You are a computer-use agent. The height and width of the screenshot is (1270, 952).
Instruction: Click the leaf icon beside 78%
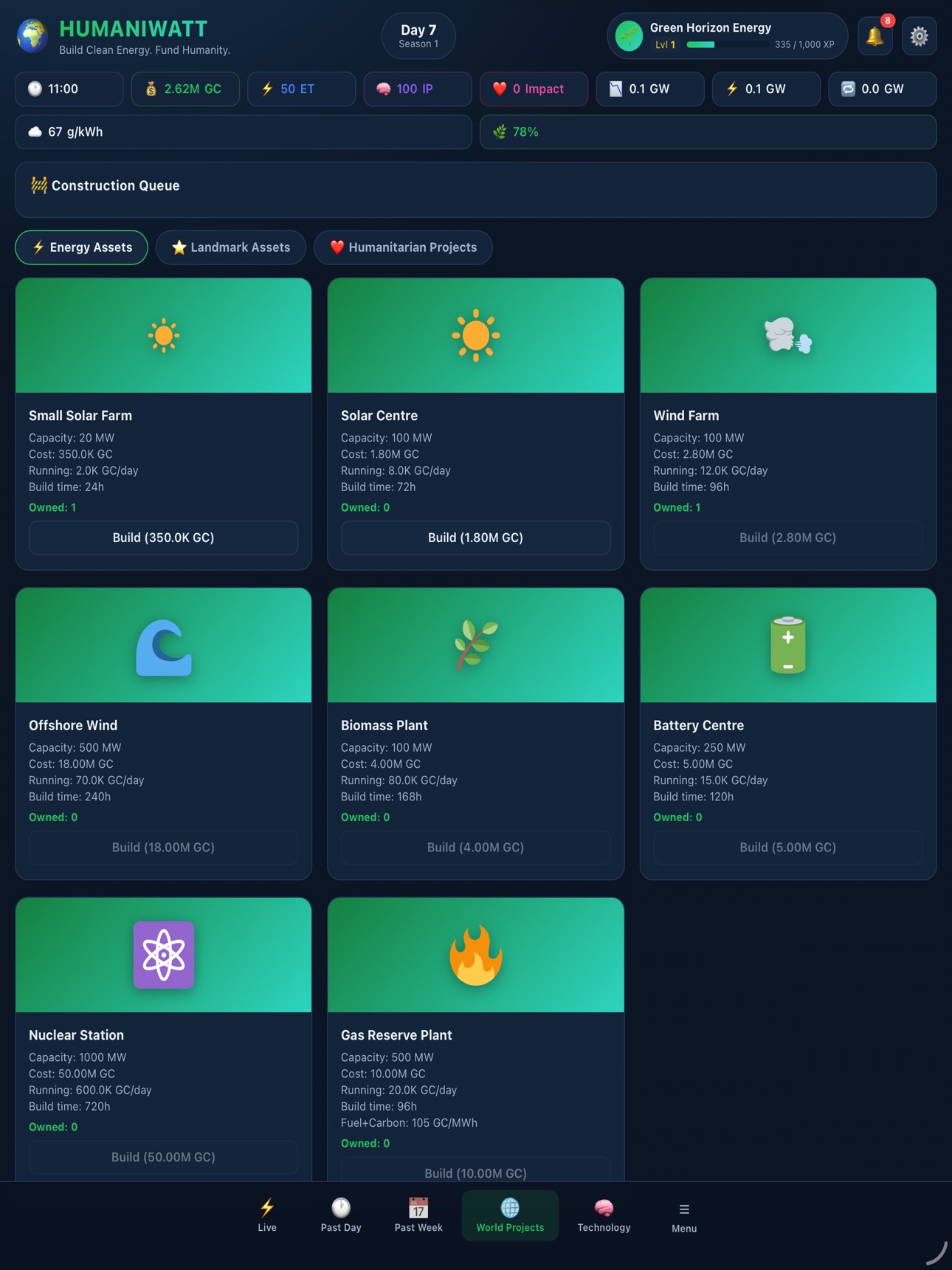500,131
